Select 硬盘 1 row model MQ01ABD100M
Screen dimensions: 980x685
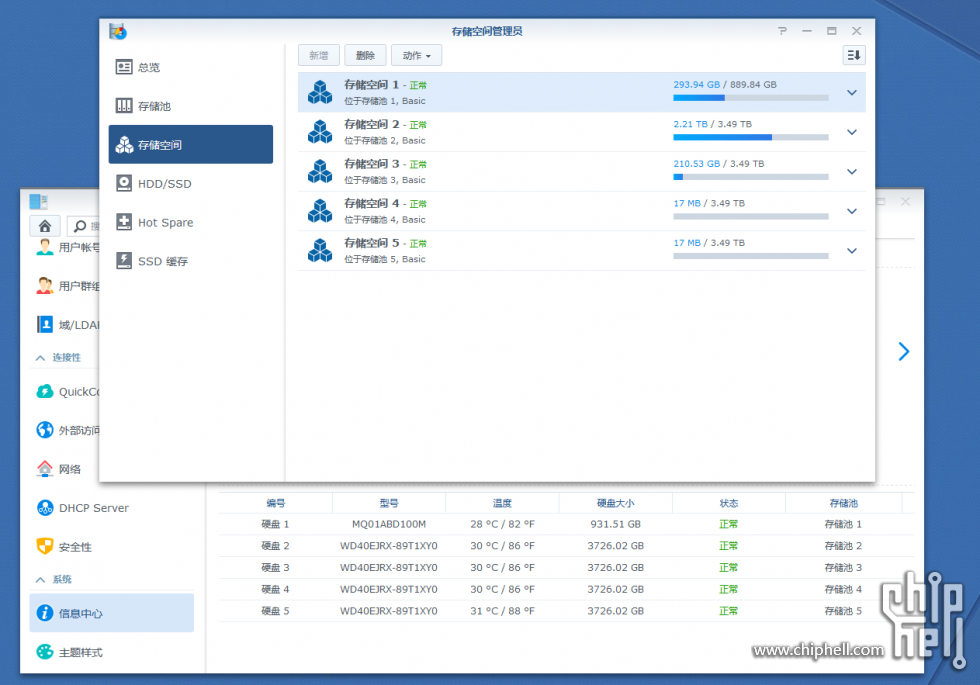[389, 524]
